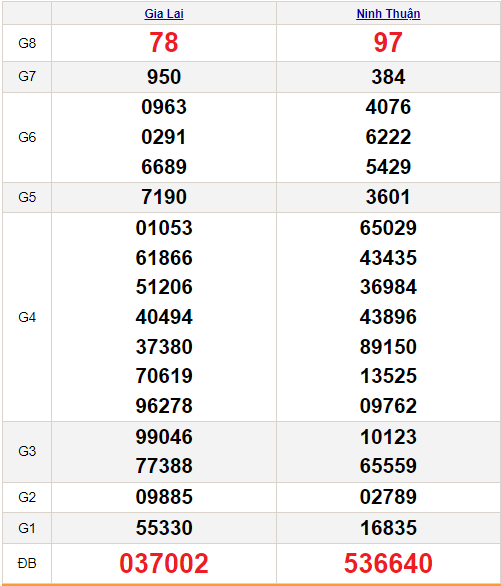
Task: Select Ninh Thuận G8 result 97
Action: point(388,43)
